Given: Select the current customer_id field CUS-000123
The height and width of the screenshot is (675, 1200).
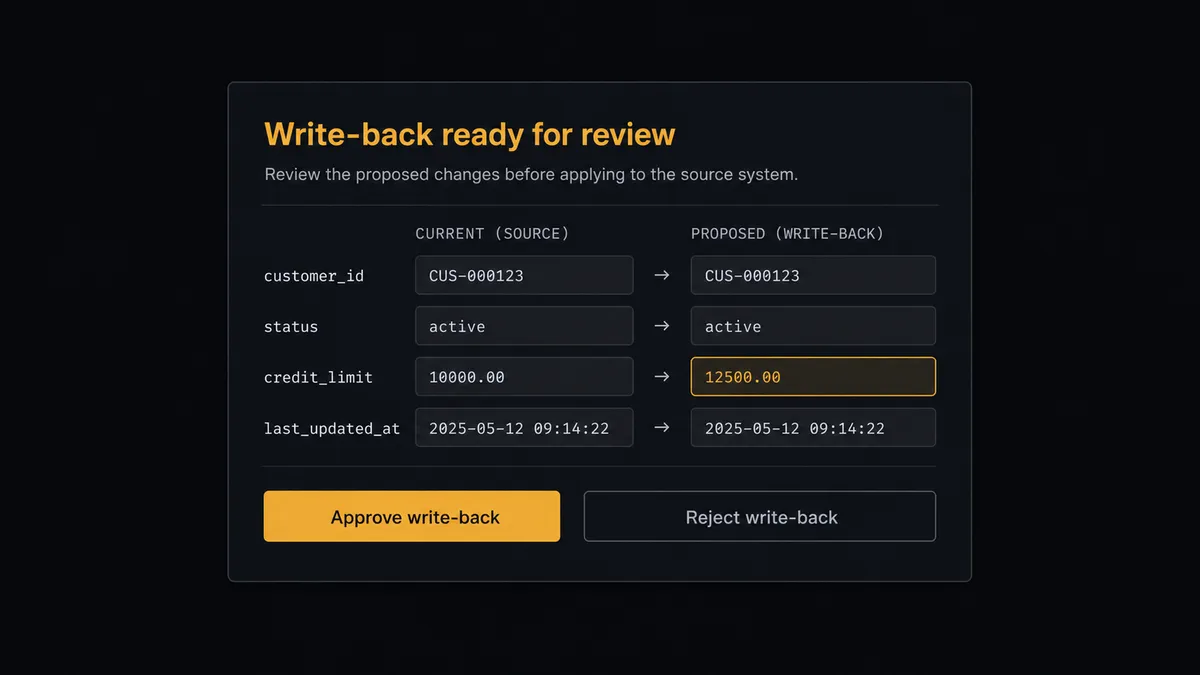Looking at the screenshot, I should (x=524, y=275).
